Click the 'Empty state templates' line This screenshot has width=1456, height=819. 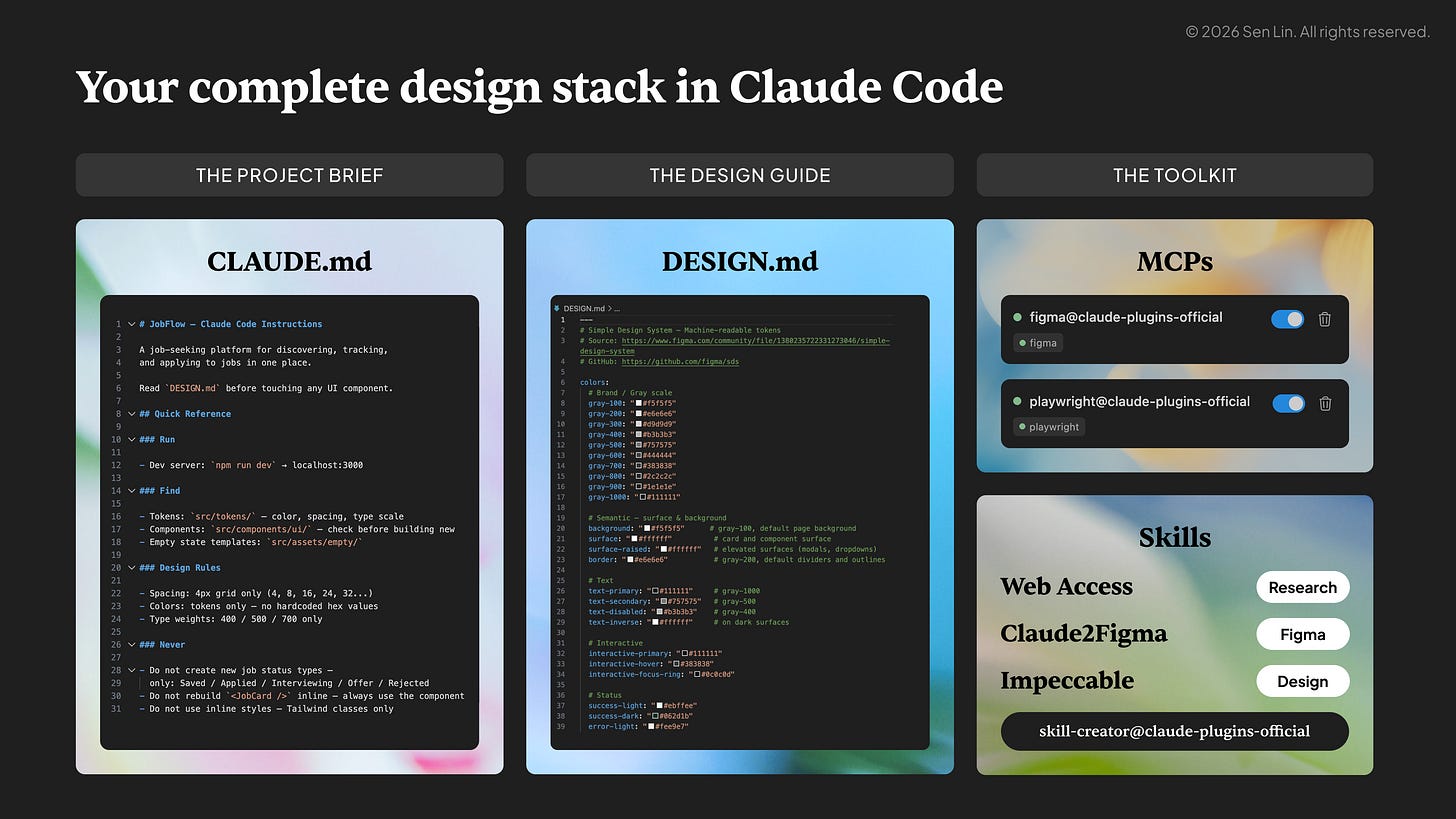pos(251,542)
